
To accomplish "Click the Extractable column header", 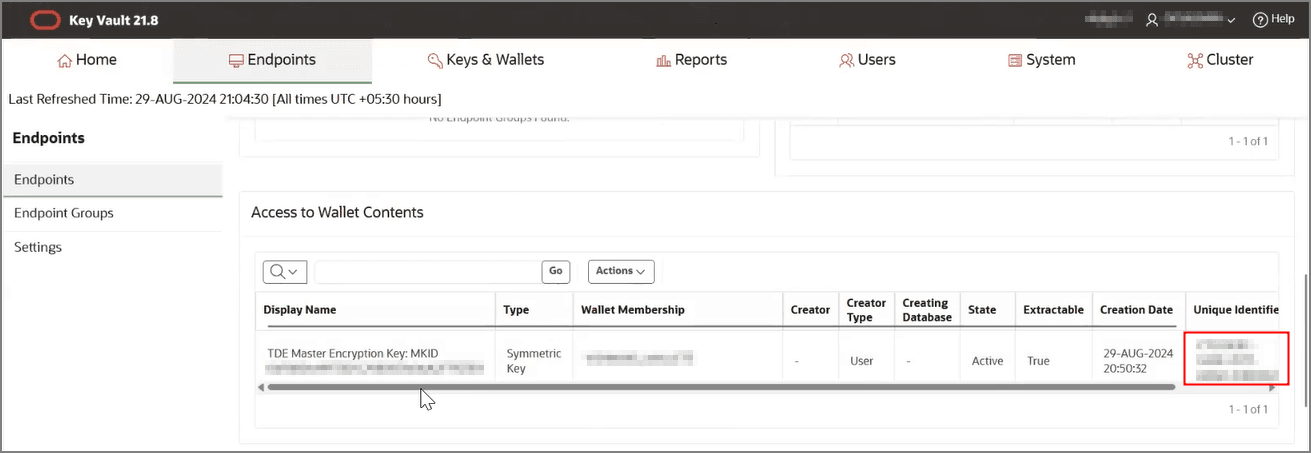I will click(x=1053, y=310).
